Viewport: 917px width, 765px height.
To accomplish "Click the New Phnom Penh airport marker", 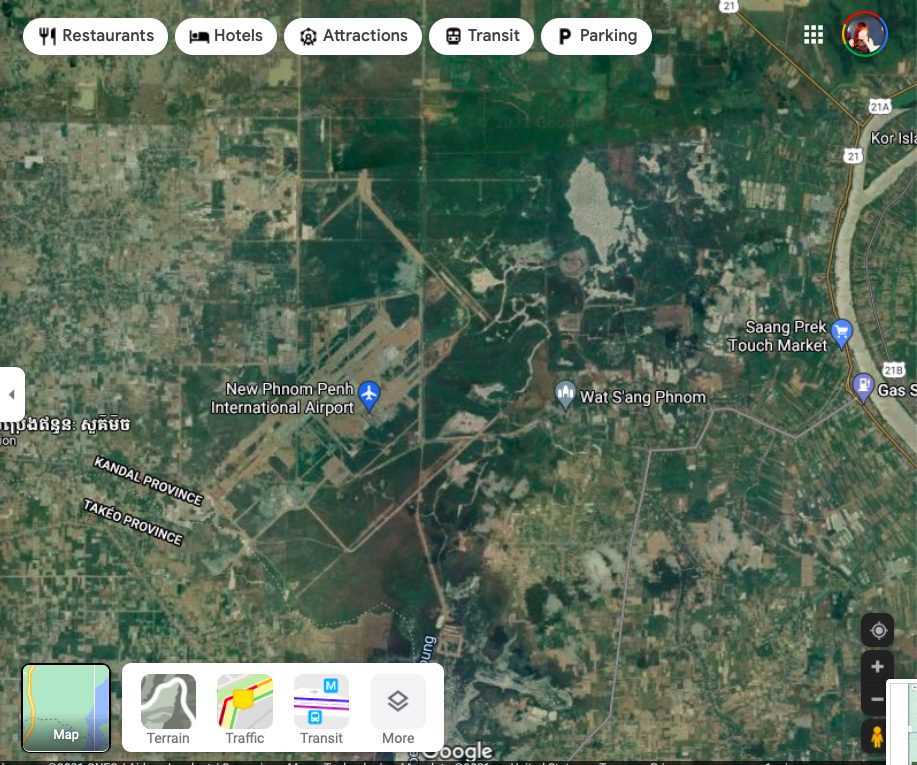I will (370, 394).
